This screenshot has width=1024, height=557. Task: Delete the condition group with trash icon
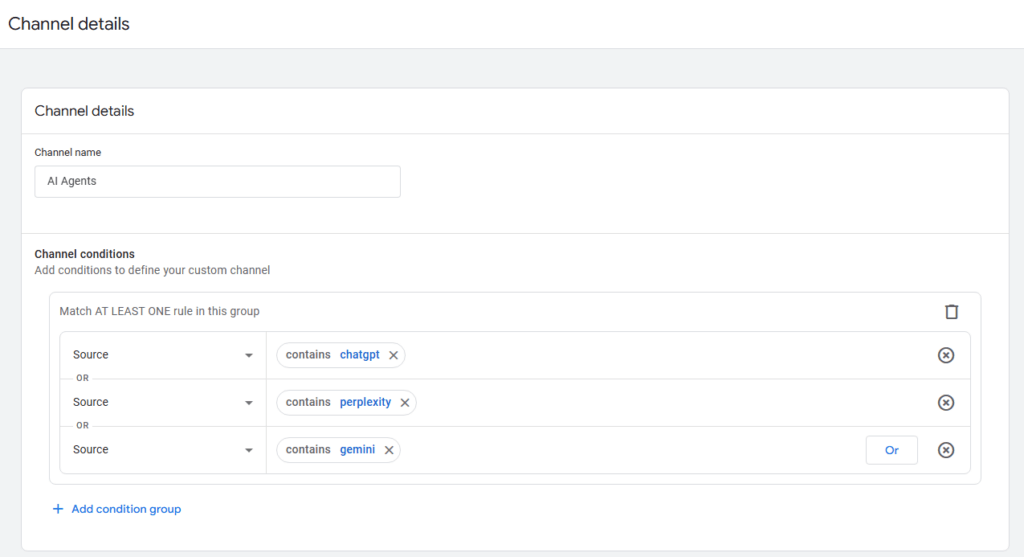pyautogui.click(x=951, y=312)
